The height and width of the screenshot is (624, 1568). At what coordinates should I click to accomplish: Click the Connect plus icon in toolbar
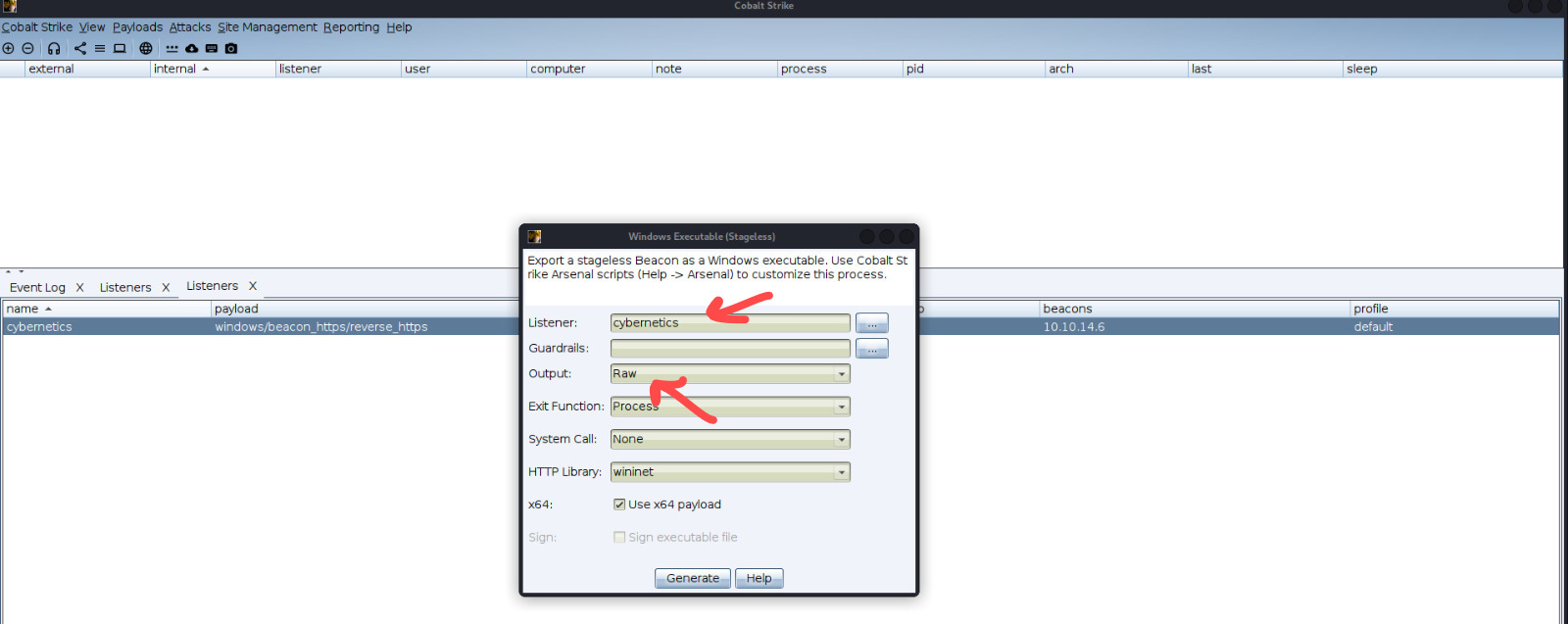(8, 48)
